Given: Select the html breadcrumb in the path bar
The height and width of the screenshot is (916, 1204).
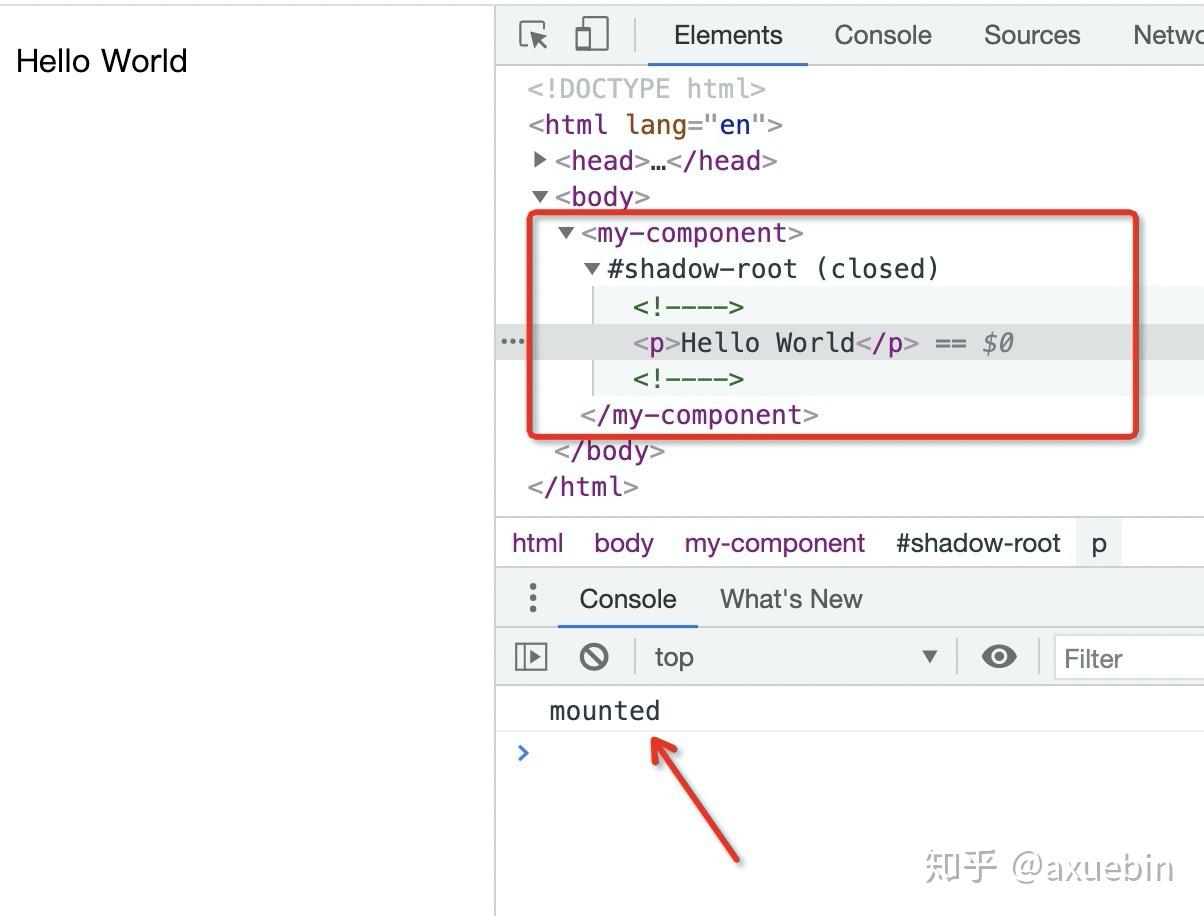Looking at the screenshot, I should [537, 543].
